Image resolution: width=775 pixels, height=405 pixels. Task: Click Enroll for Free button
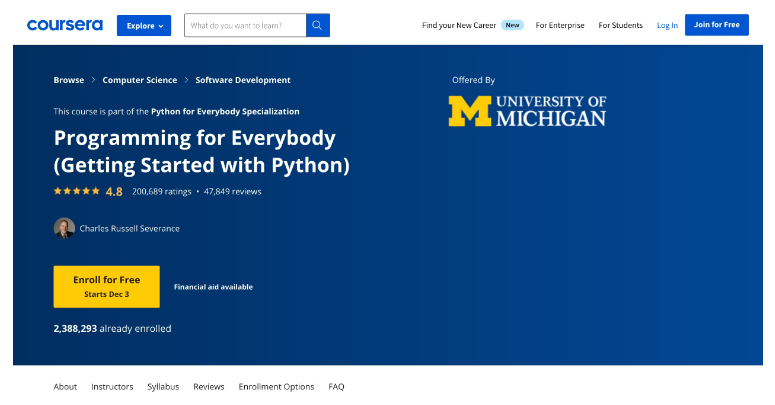[107, 287]
